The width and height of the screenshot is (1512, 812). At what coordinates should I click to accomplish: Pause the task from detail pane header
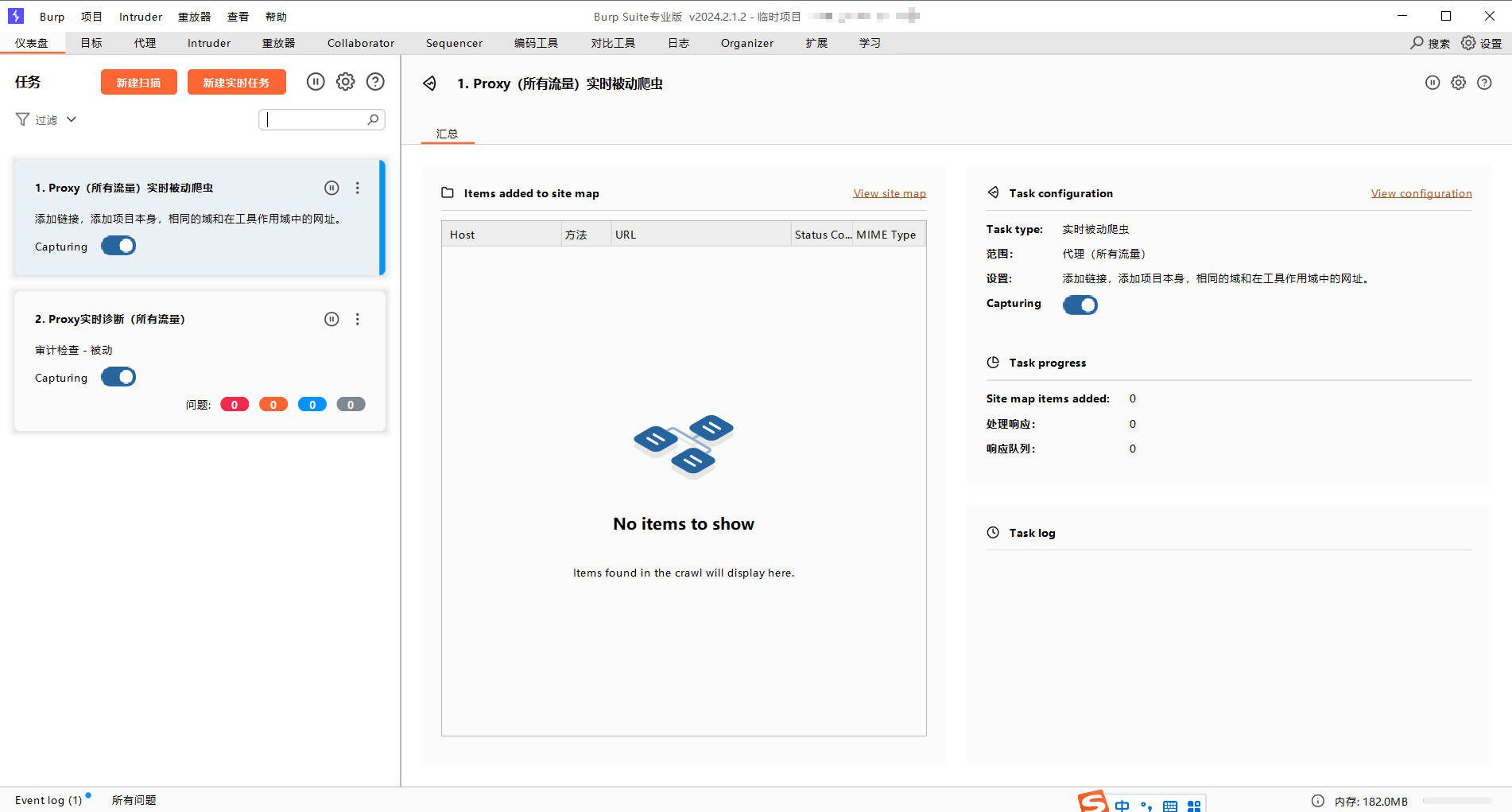point(1433,83)
